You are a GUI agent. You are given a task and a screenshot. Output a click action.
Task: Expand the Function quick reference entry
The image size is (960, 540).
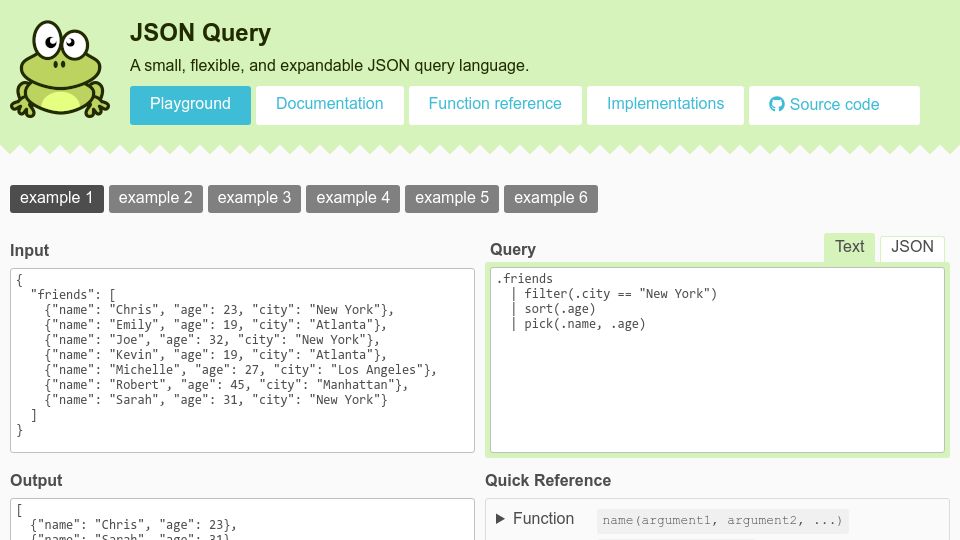coord(534,519)
